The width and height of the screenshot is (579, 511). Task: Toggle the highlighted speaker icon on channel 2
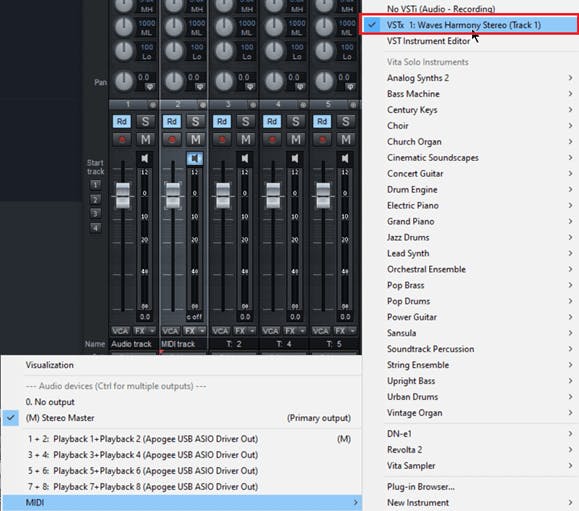point(195,158)
